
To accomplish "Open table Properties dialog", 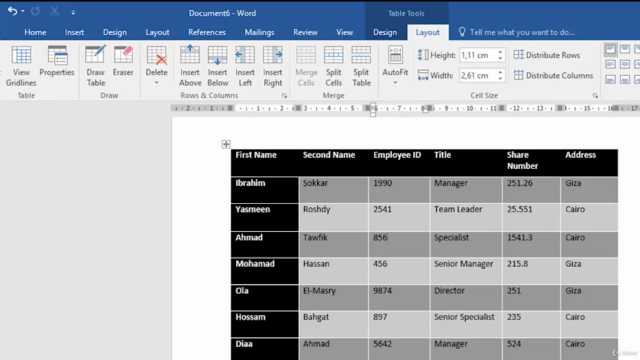I will (57, 61).
